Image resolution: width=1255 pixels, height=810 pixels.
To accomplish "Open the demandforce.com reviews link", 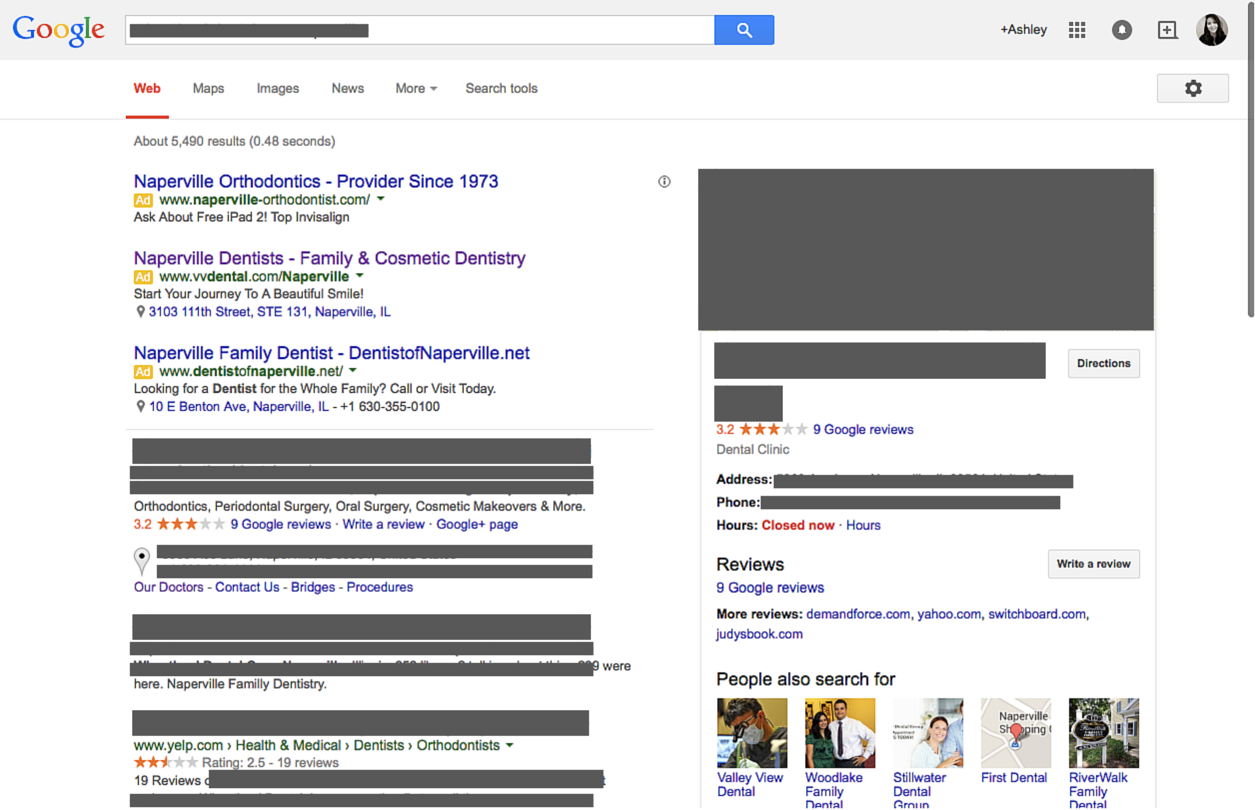I will point(858,614).
